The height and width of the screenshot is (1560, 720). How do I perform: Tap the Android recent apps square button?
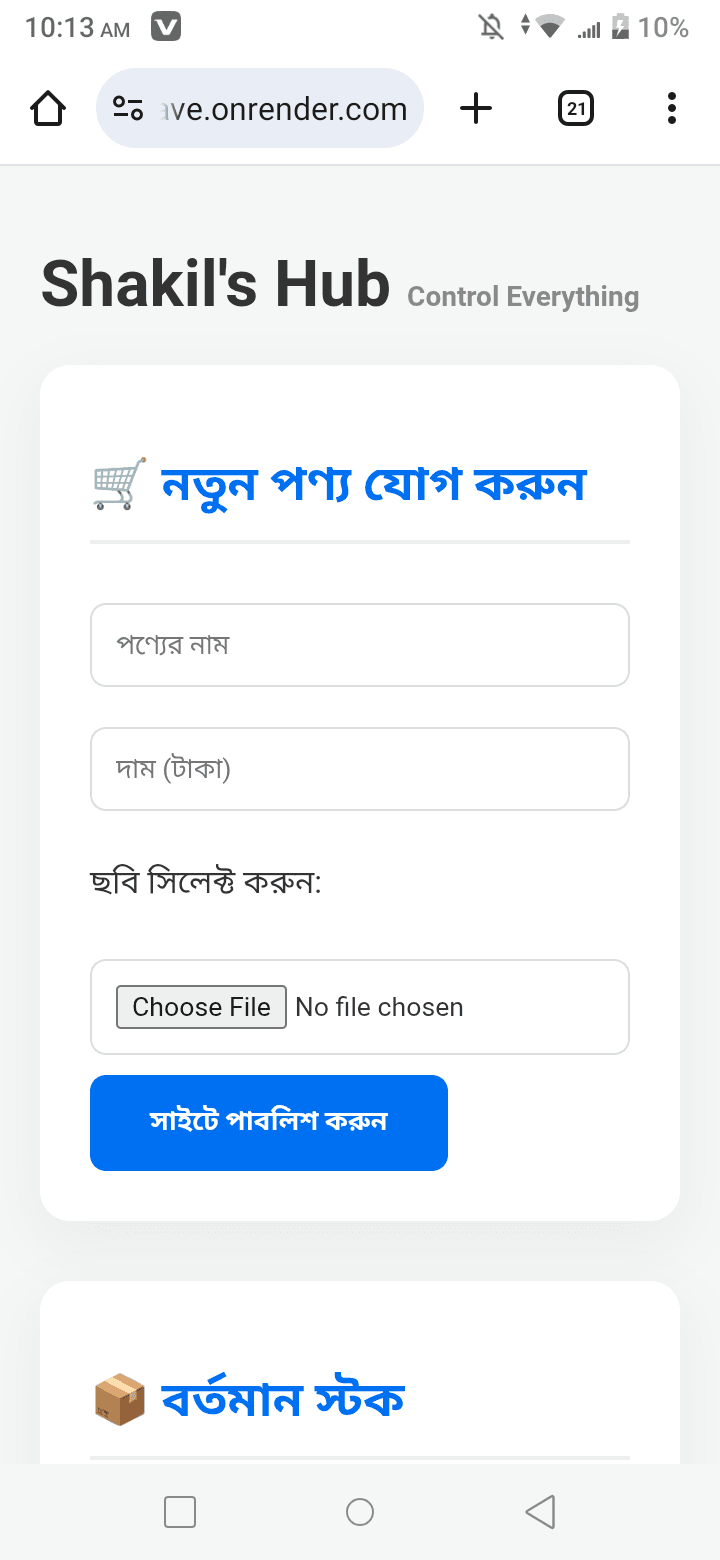pyautogui.click(x=180, y=1512)
